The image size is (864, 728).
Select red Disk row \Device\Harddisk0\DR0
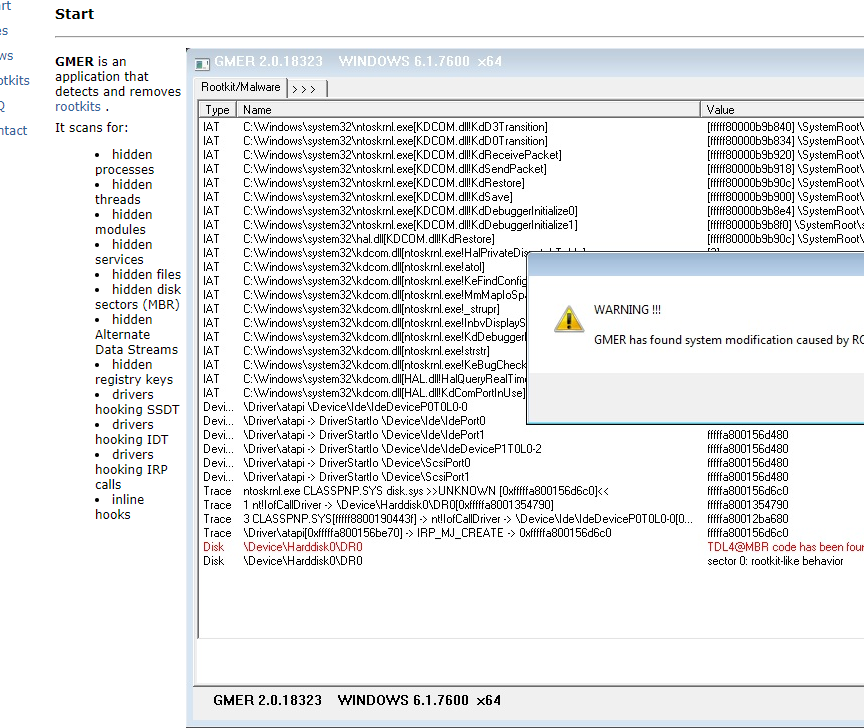point(531,547)
